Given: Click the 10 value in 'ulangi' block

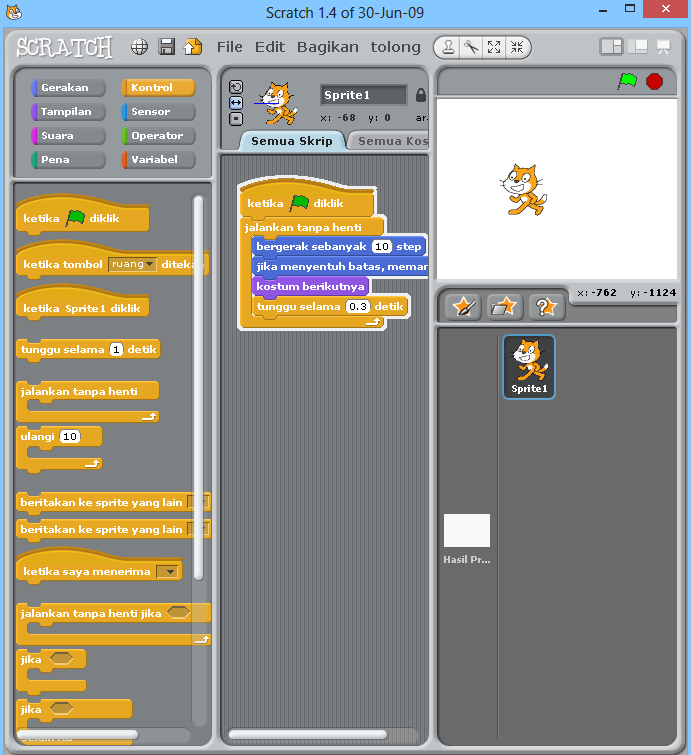Looking at the screenshot, I should pyautogui.click(x=70, y=437).
